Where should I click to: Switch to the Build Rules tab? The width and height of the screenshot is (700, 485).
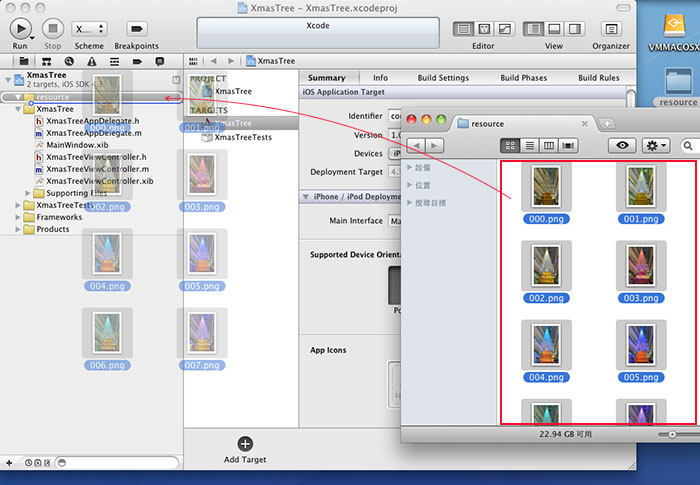(x=599, y=78)
